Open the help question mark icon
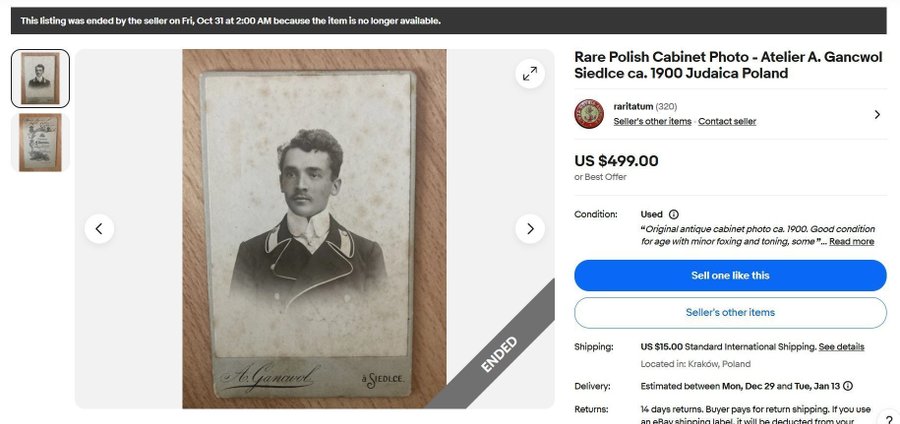The width and height of the screenshot is (900, 424). (x=889, y=420)
